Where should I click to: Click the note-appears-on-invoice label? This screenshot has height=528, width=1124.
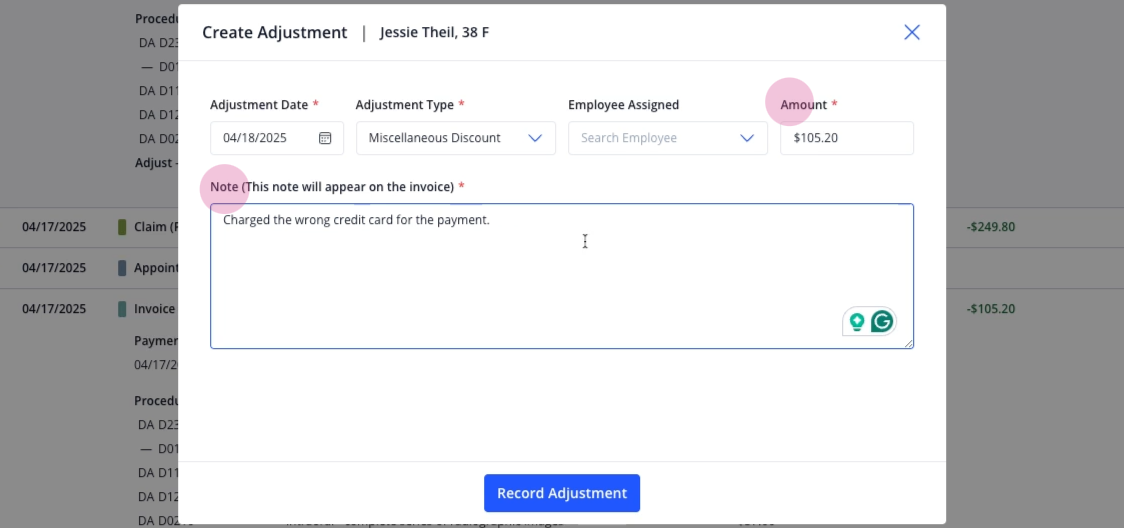click(x=332, y=187)
